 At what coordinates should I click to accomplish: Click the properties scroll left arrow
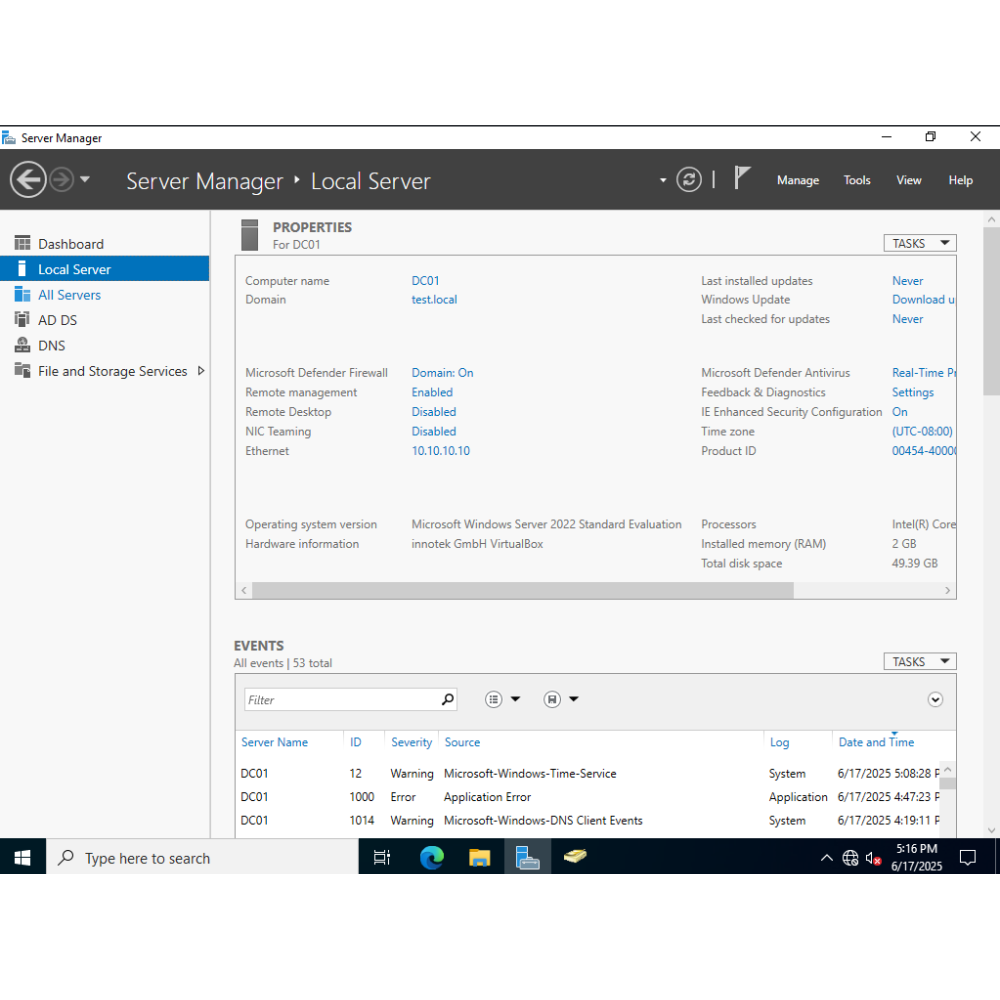pos(244,591)
